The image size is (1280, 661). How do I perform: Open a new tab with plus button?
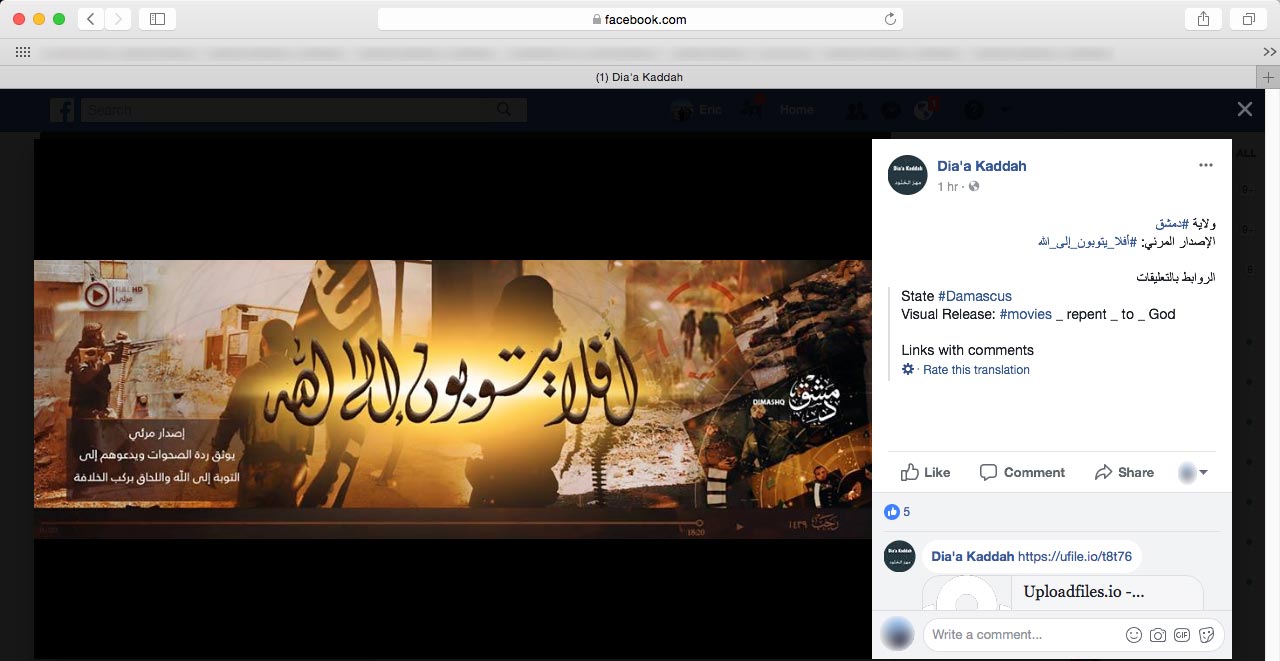(1268, 77)
